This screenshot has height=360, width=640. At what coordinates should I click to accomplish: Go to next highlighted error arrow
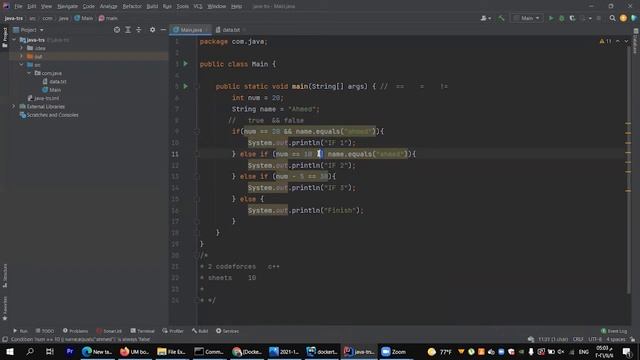tap(626, 41)
